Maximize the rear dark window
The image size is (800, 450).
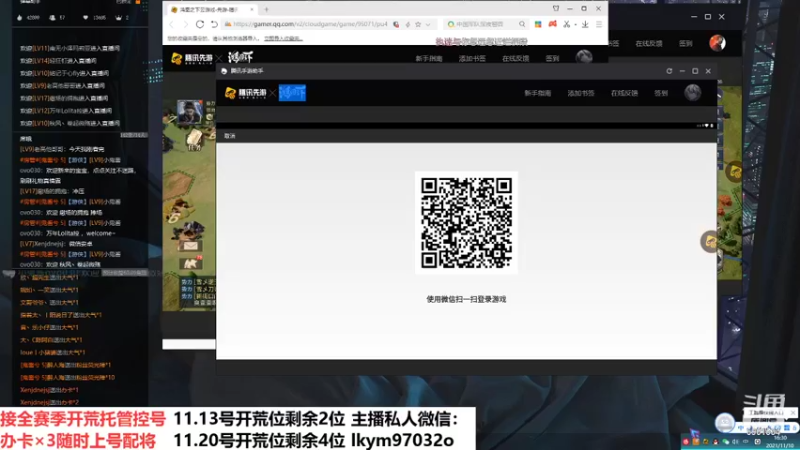(x=708, y=16)
